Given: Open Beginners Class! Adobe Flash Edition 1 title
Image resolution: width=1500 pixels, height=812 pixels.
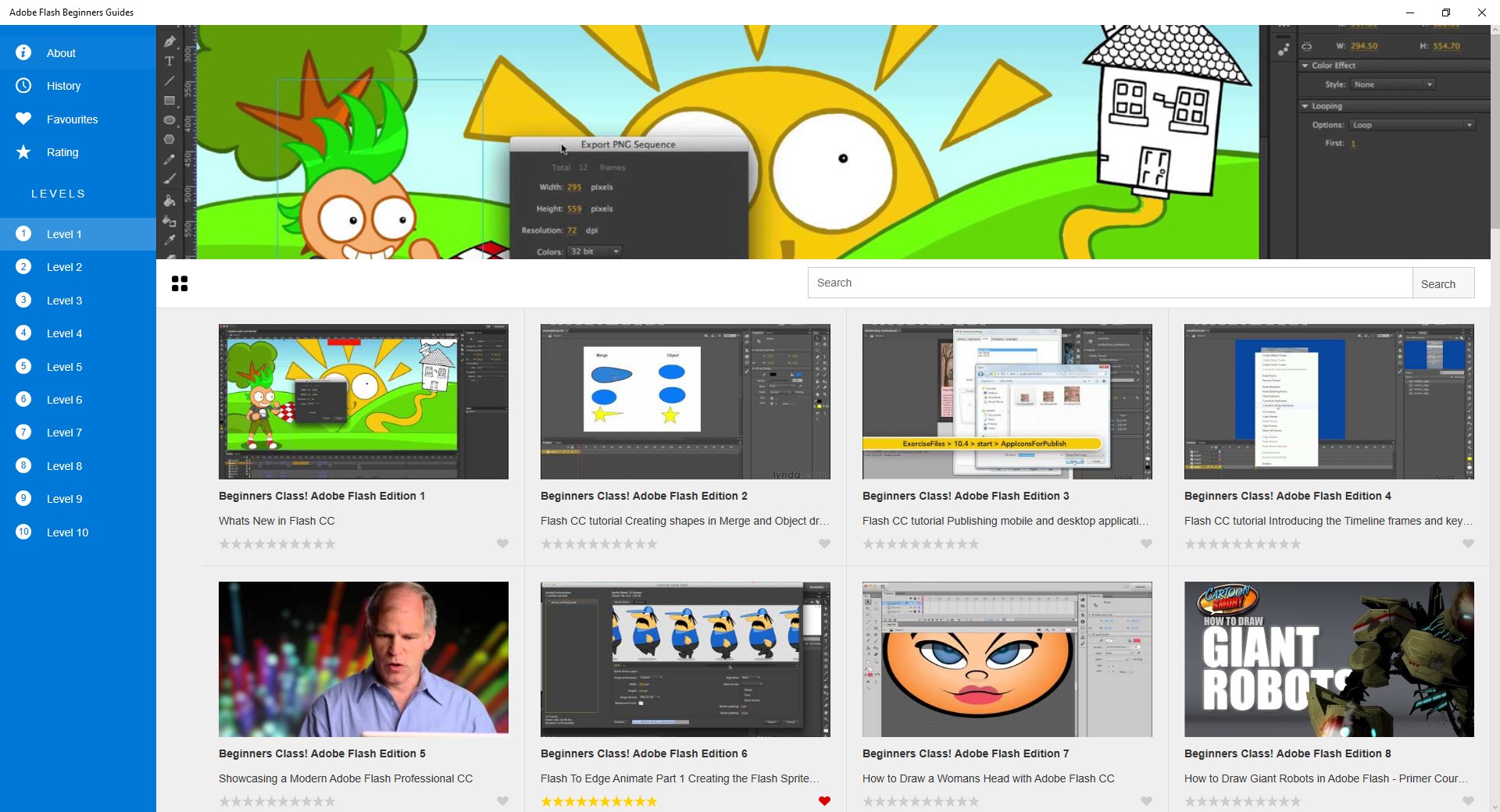Looking at the screenshot, I should click(322, 496).
